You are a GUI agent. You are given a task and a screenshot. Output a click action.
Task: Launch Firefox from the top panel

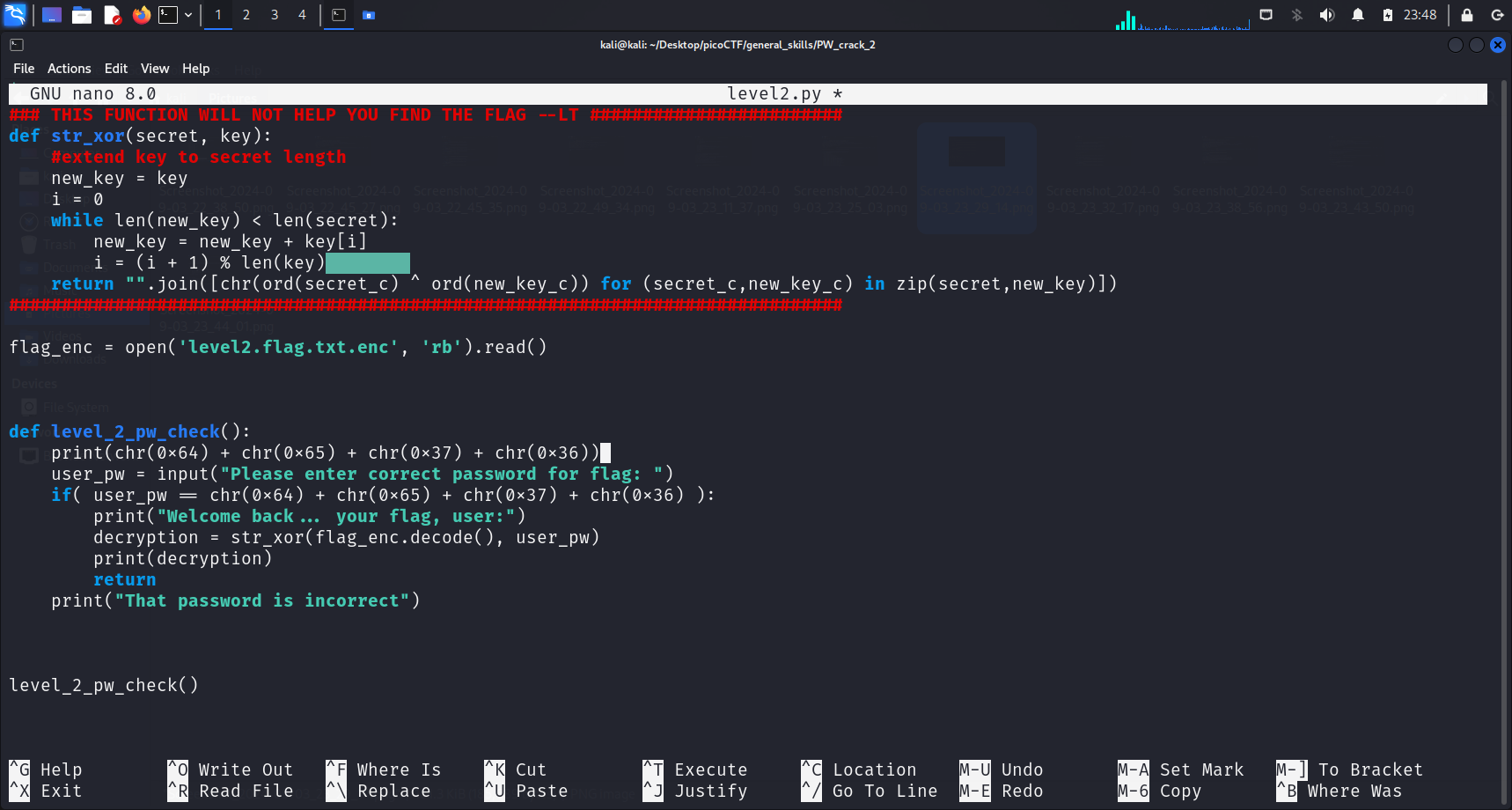coord(141,15)
